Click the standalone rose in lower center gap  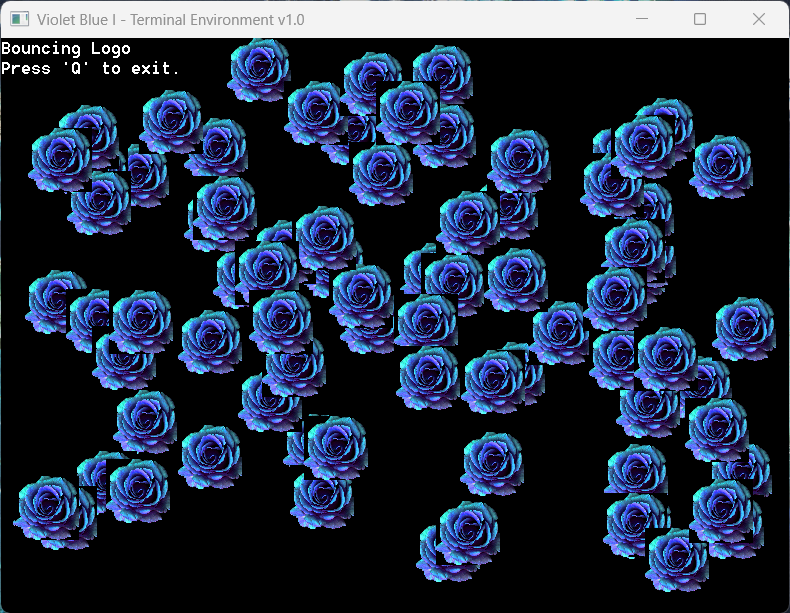[x=492, y=464]
